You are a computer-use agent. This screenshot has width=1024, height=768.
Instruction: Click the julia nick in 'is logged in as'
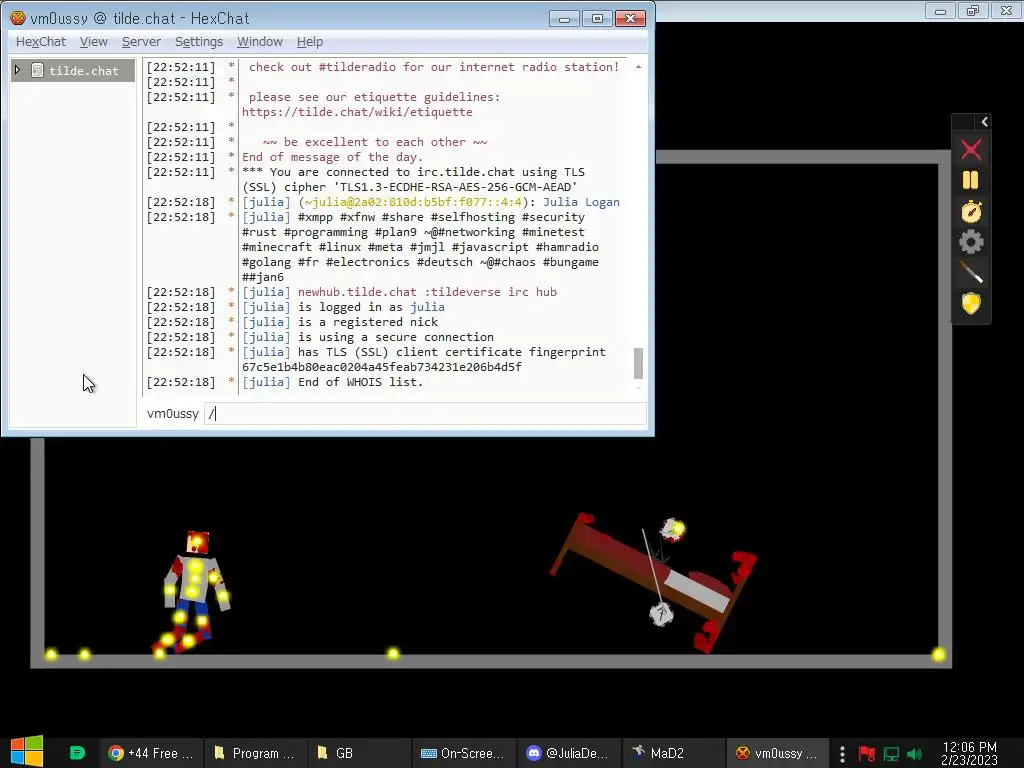tap(427, 307)
